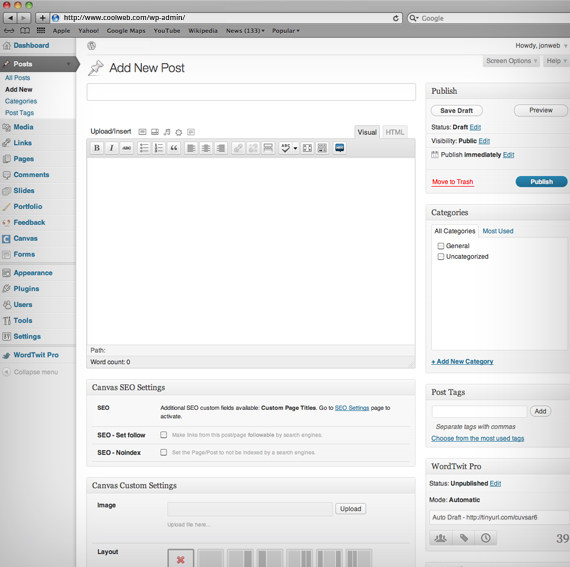
Task: Open the spellcheck language dropdown arrow
Action: pos(295,148)
